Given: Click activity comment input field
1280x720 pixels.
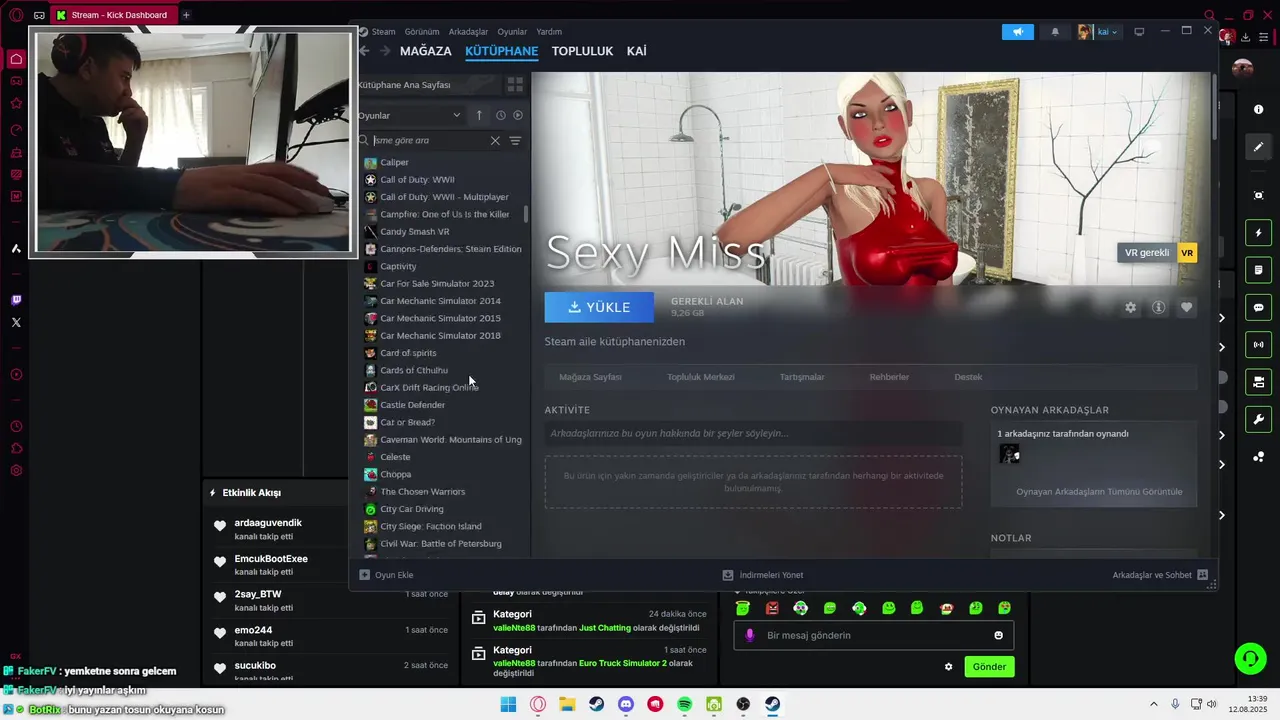Looking at the screenshot, I should point(753,433).
